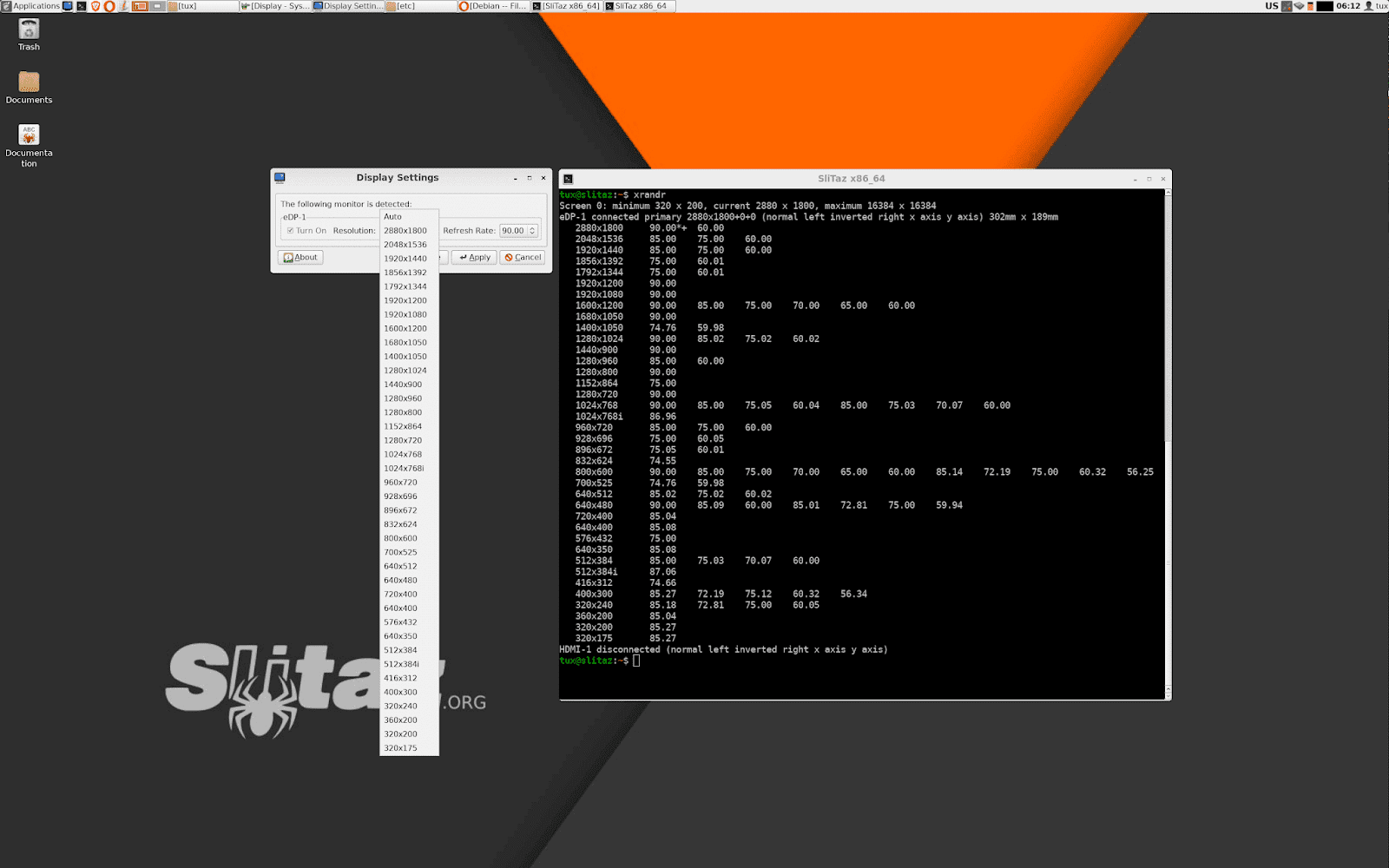The image size is (1389, 868).
Task: Click the network status tray icon
Action: (x=1287, y=6)
